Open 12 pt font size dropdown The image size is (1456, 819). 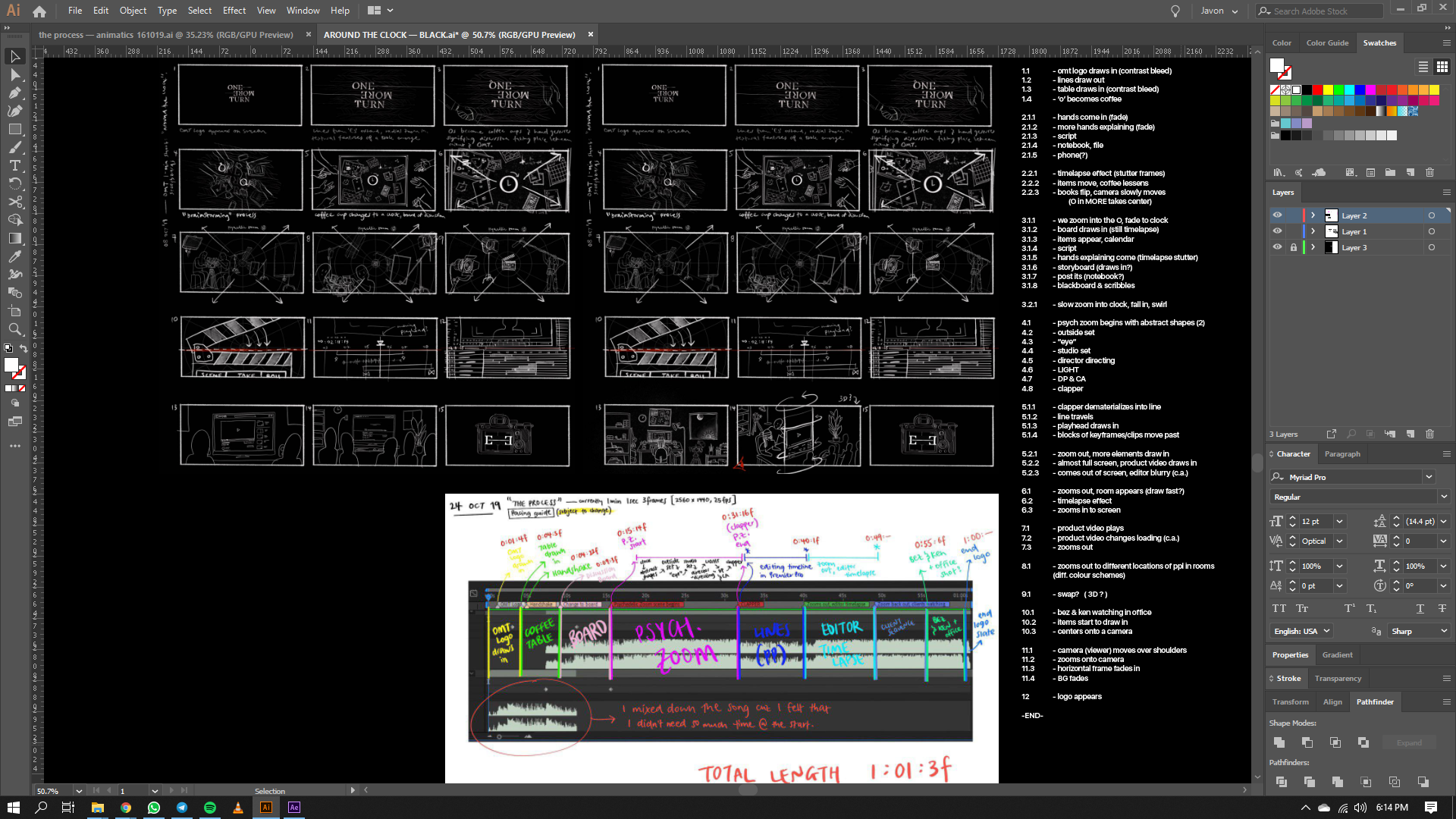1339,521
